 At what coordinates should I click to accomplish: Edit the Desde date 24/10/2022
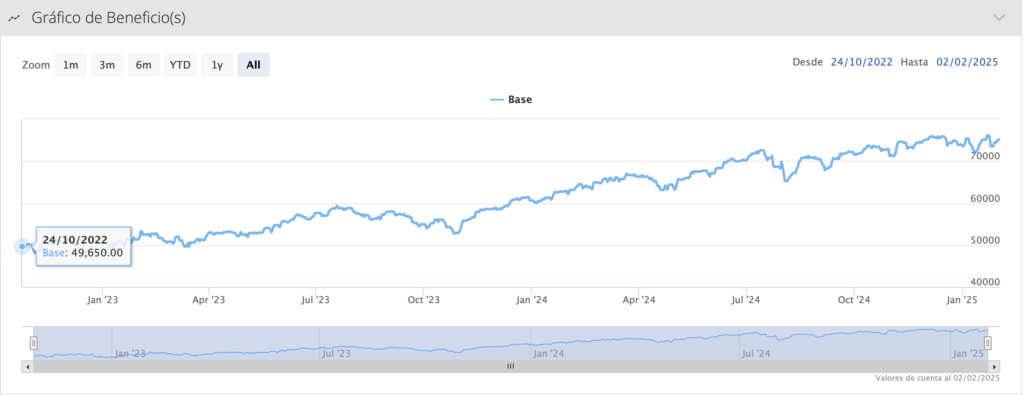pyautogui.click(x=861, y=62)
